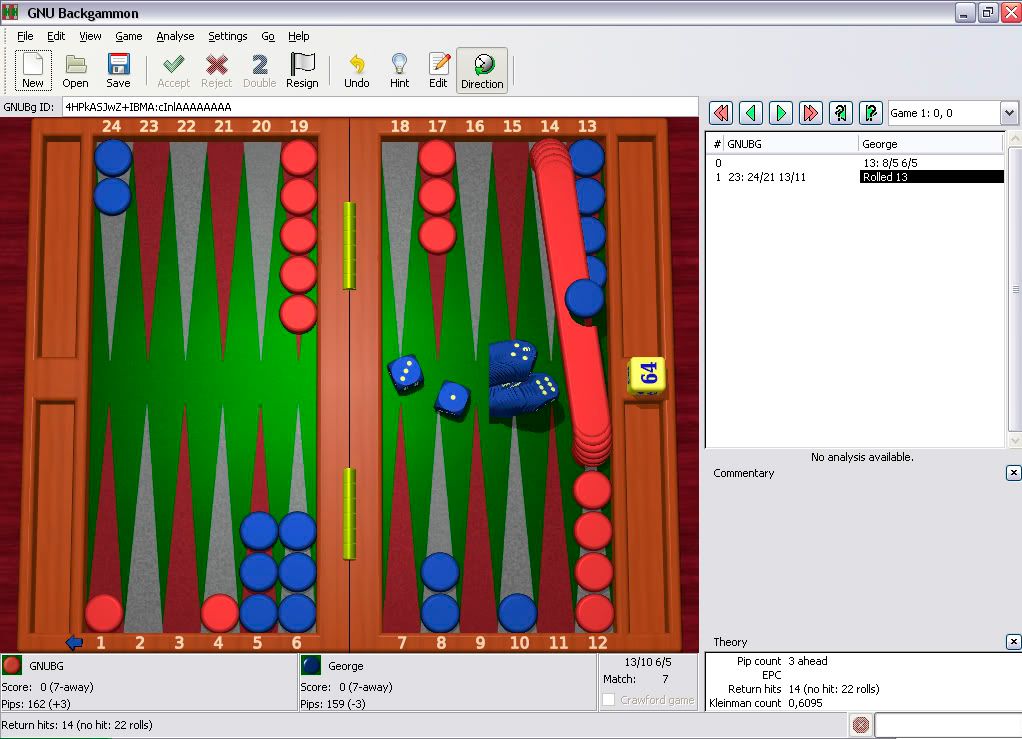Open the Edit position tool

pos(438,71)
